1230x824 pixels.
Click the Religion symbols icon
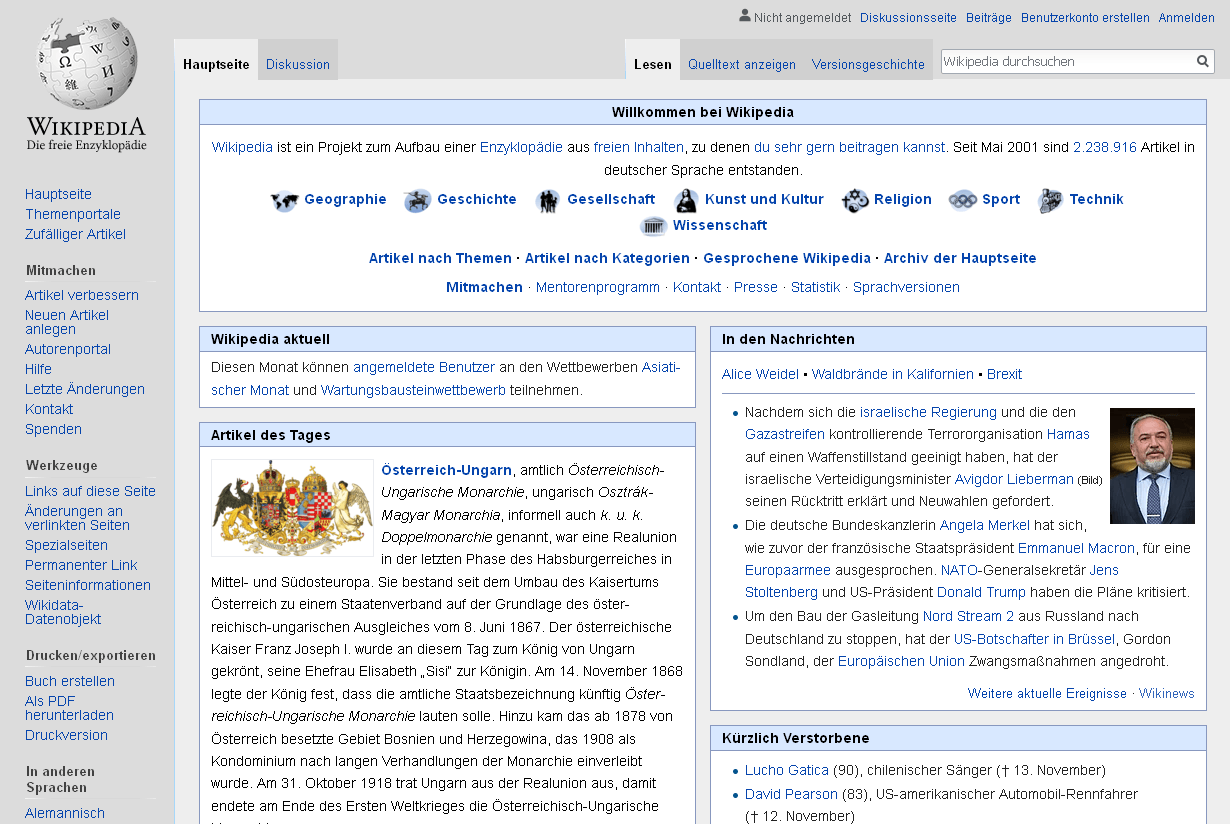point(855,200)
